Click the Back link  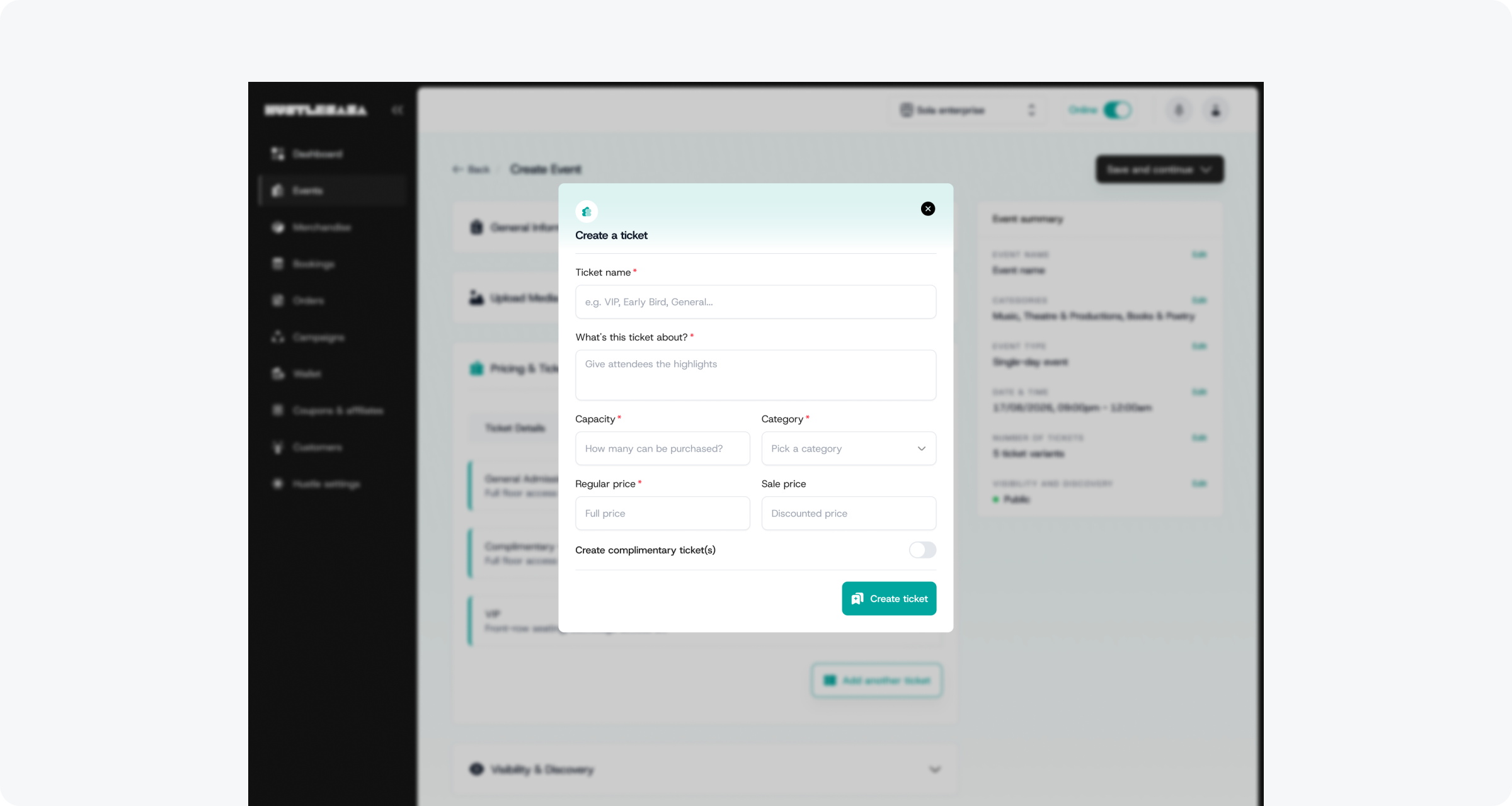(x=471, y=169)
